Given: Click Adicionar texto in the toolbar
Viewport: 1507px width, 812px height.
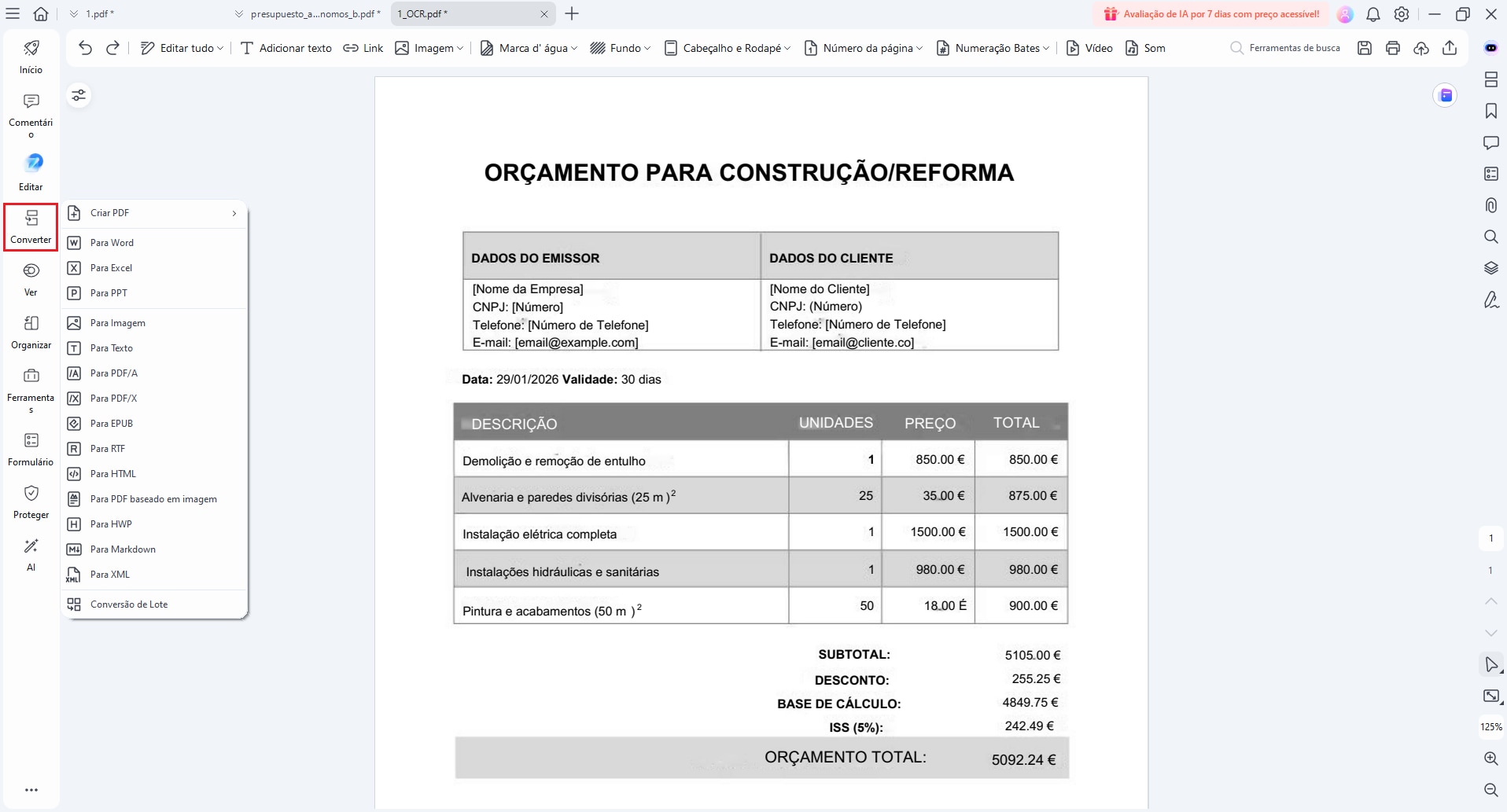Looking at the screenshot, I should (x=286, y=48).
